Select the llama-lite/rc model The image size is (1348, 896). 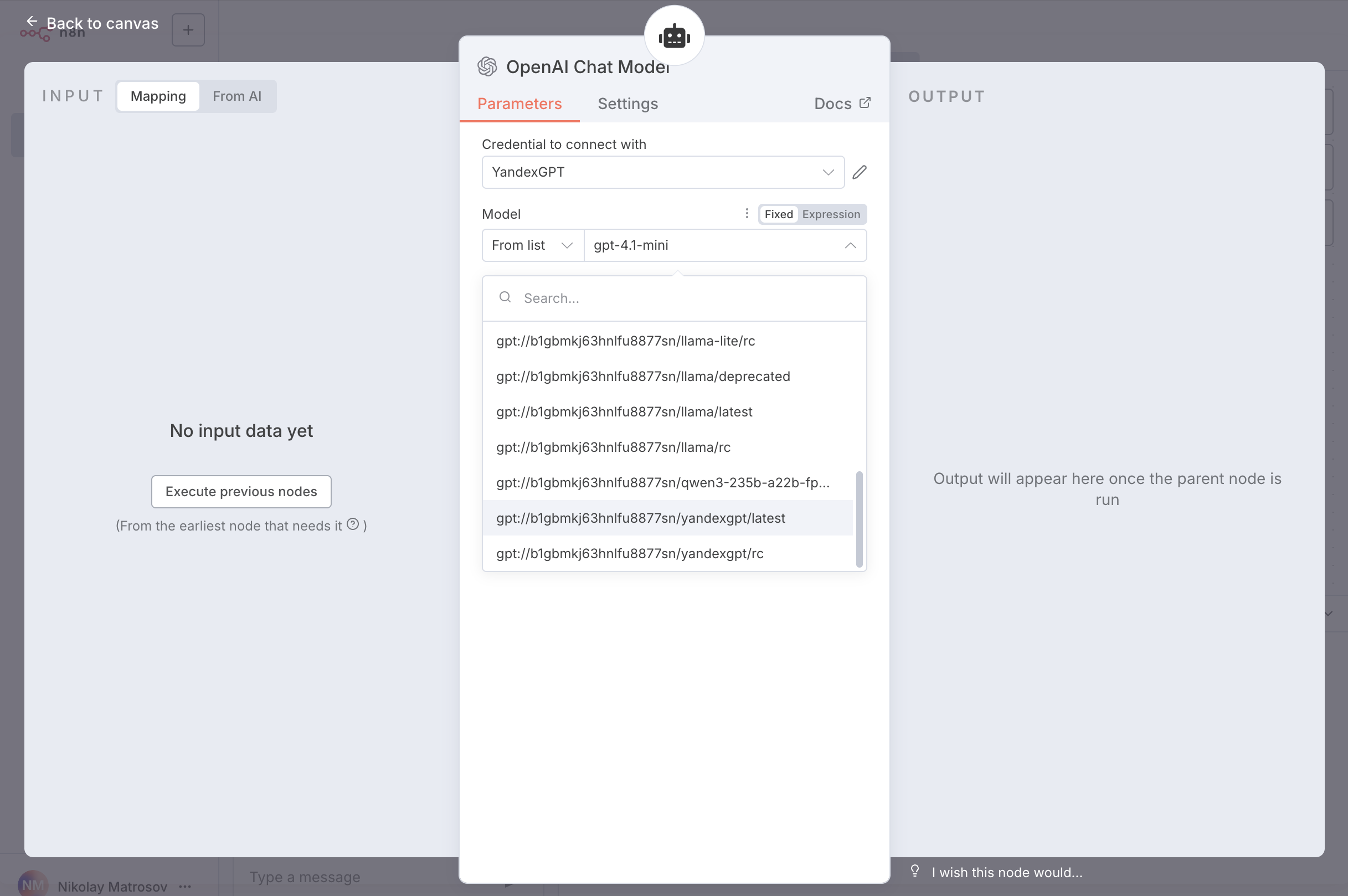[667, 341]
